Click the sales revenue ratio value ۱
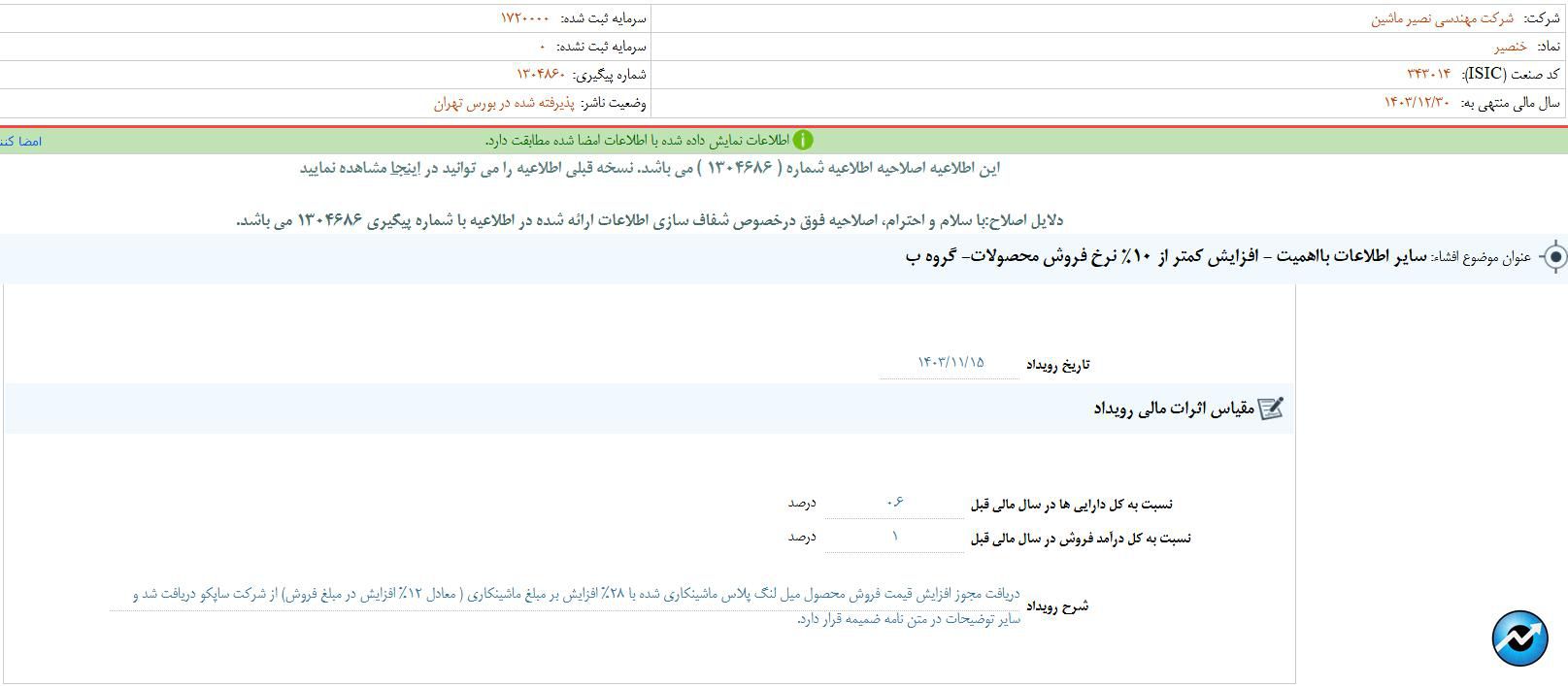This screenshot has height=686, width=1568. (x=894, y=536)
